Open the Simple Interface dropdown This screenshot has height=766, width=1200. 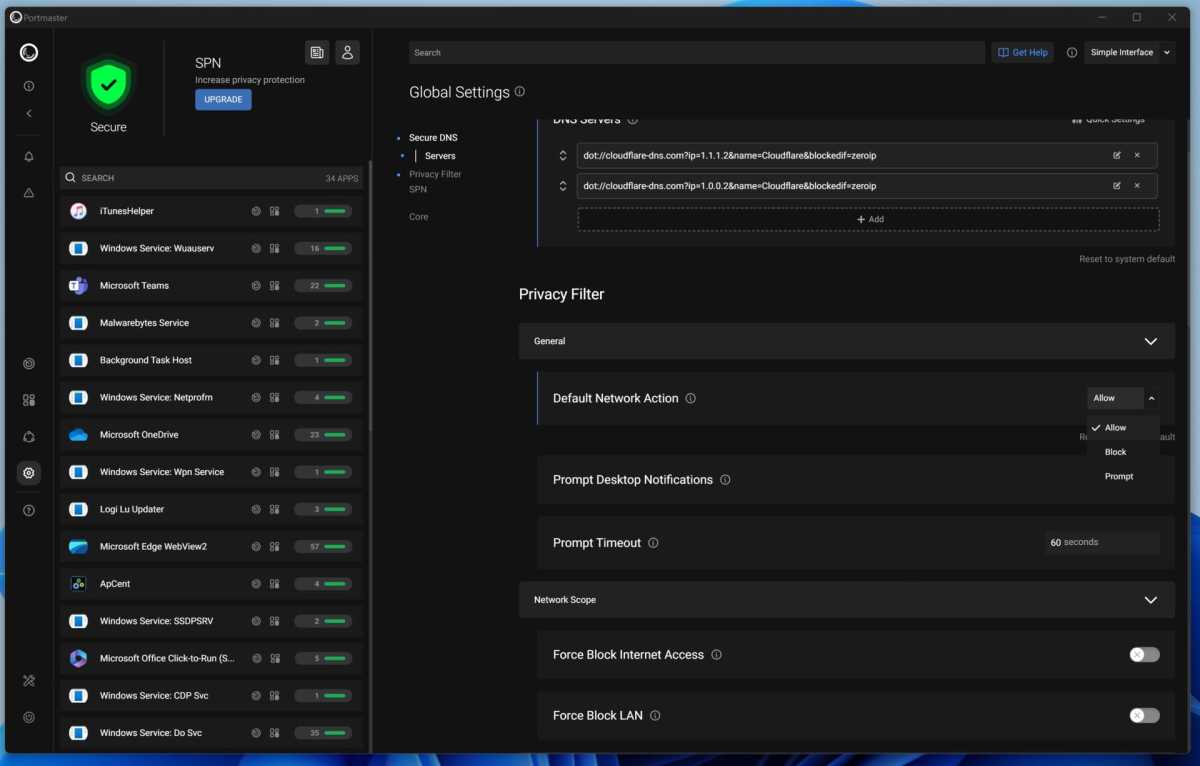click(x=1129, y=53)
